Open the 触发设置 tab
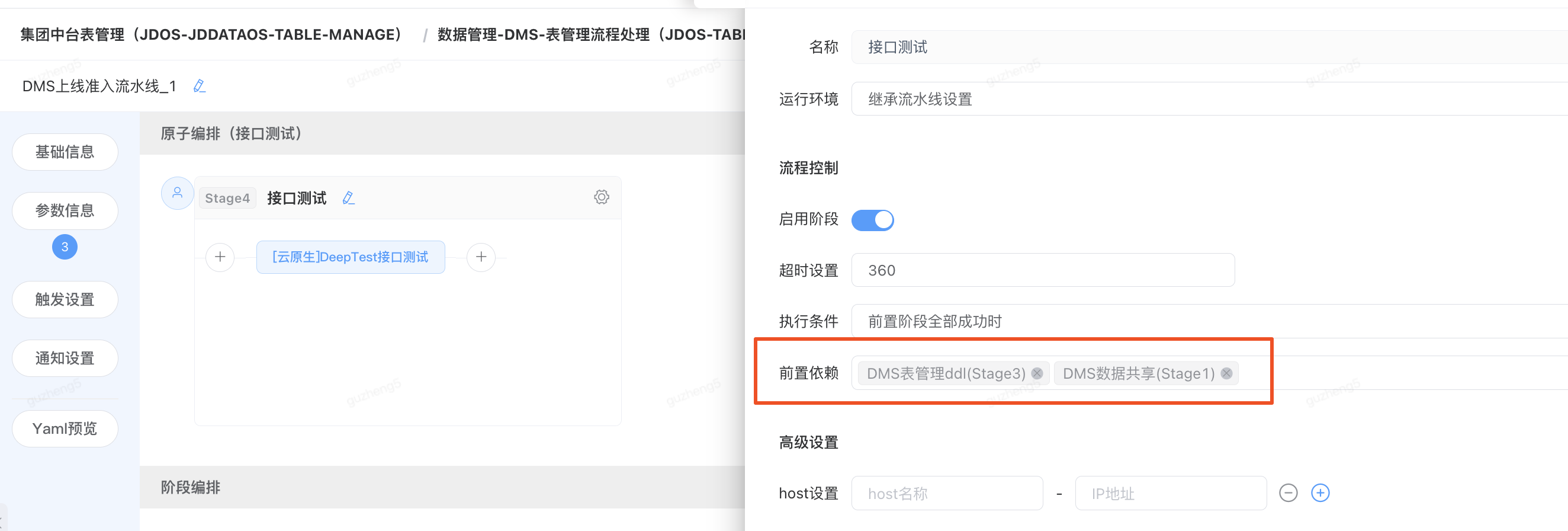The image size is (1568, 531). (x=65, y=300)
